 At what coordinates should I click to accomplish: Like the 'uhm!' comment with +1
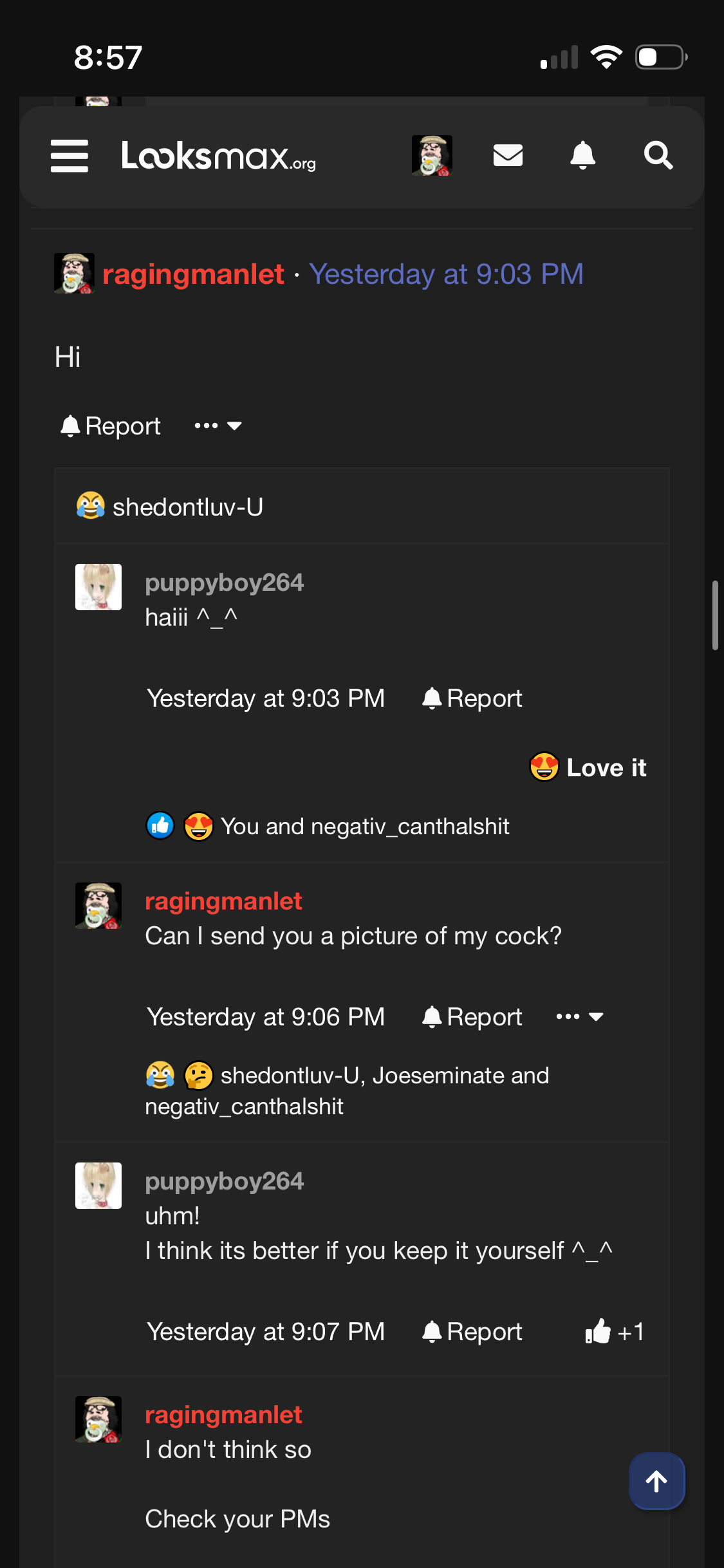coord(614,1332)
